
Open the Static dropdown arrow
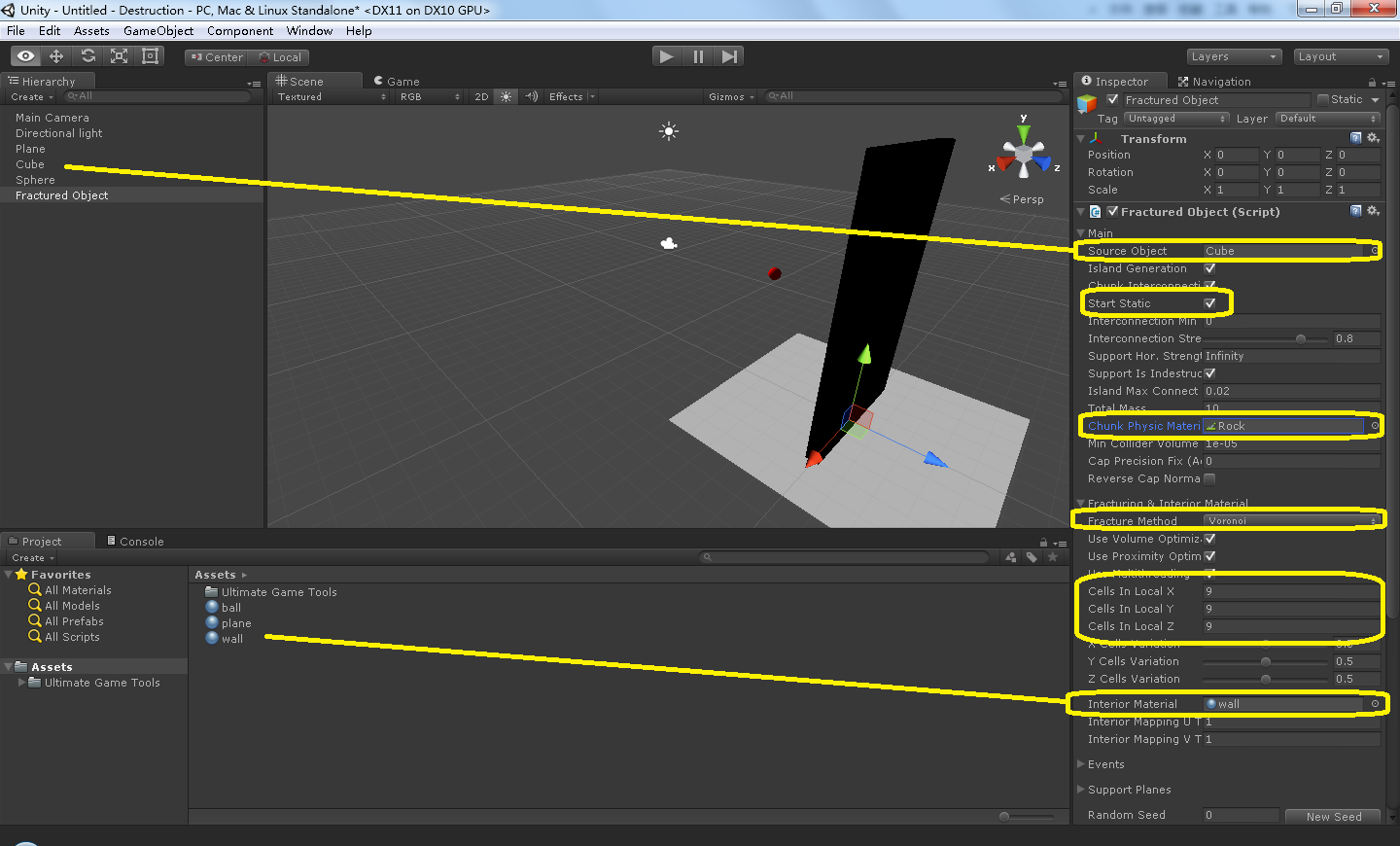(x=1375, y=99)
